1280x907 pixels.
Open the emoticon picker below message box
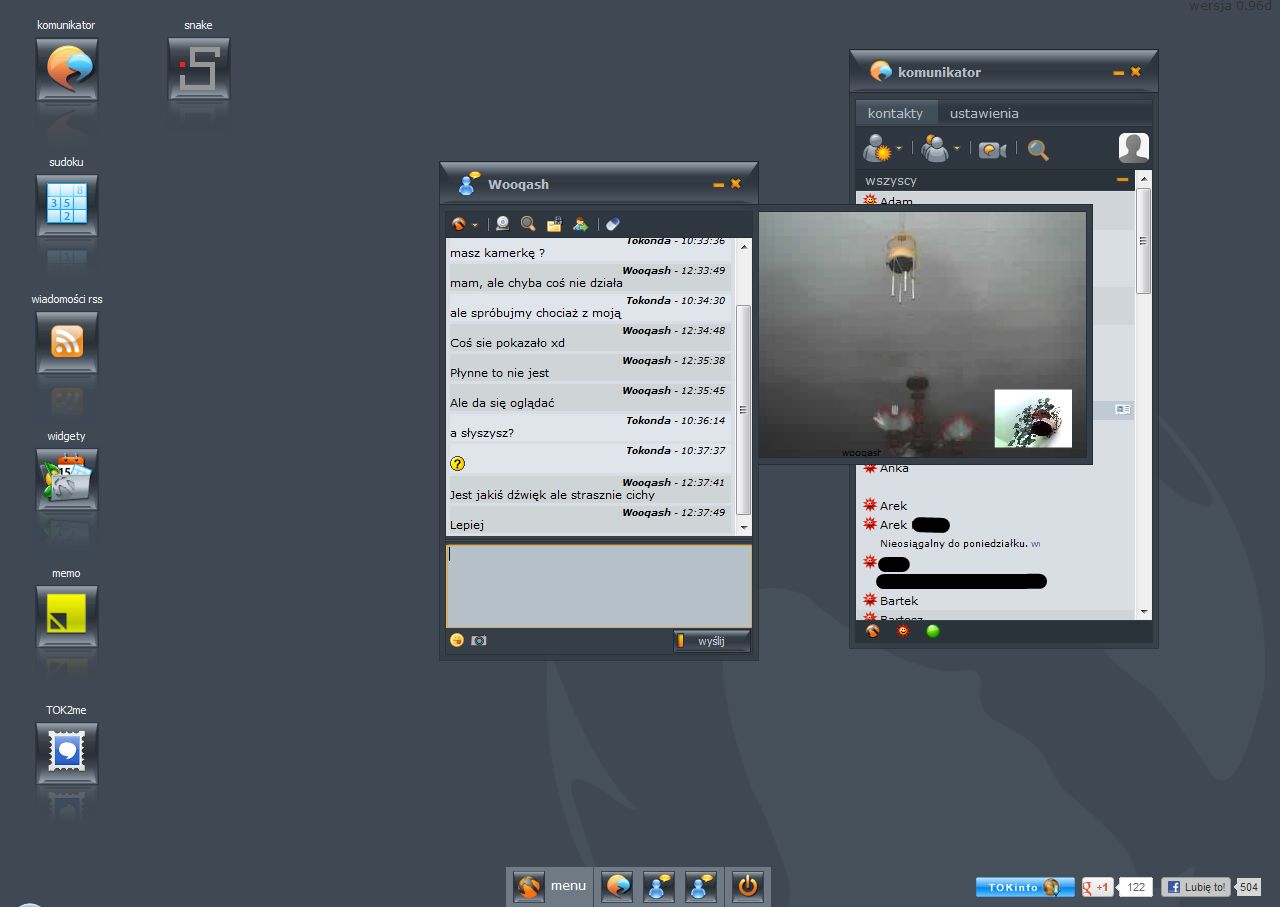tap(457, 640)
